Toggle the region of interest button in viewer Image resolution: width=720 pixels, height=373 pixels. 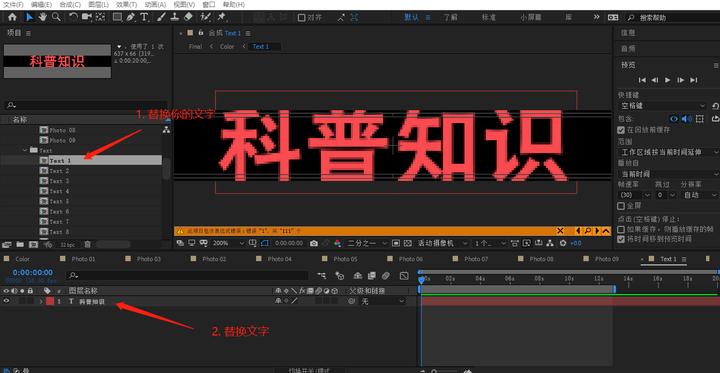396,243
